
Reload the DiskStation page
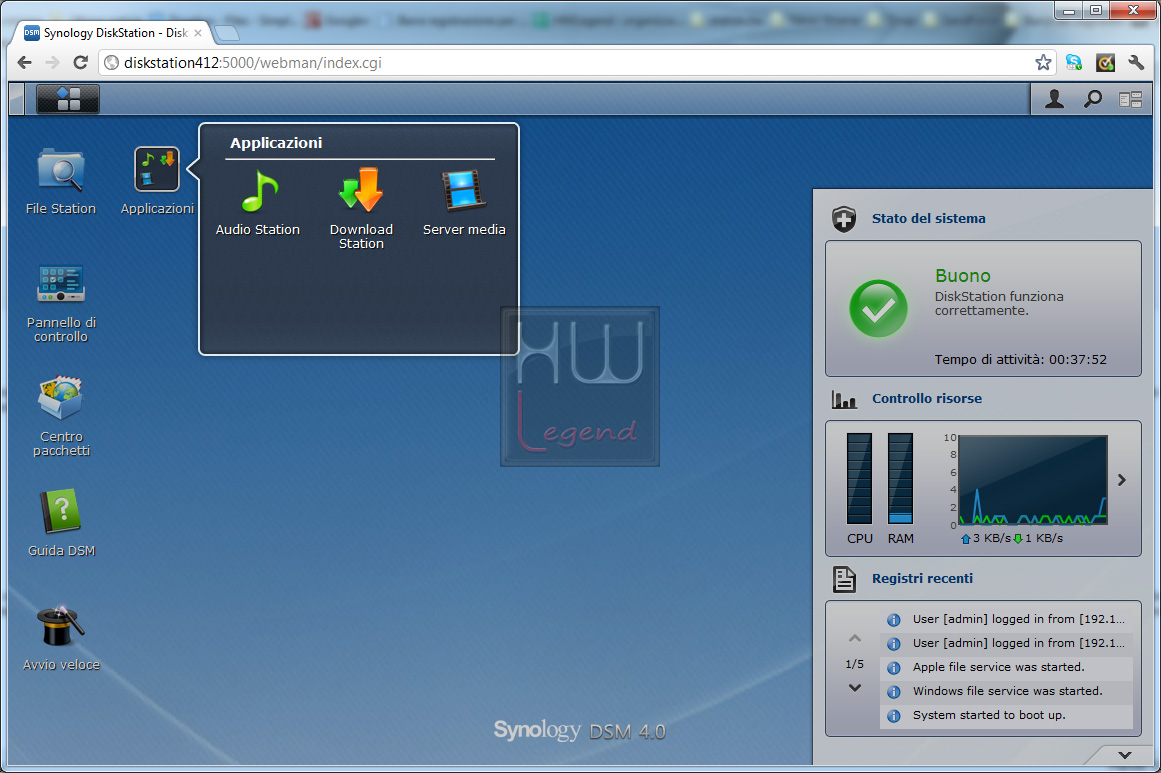pos(81,63)
